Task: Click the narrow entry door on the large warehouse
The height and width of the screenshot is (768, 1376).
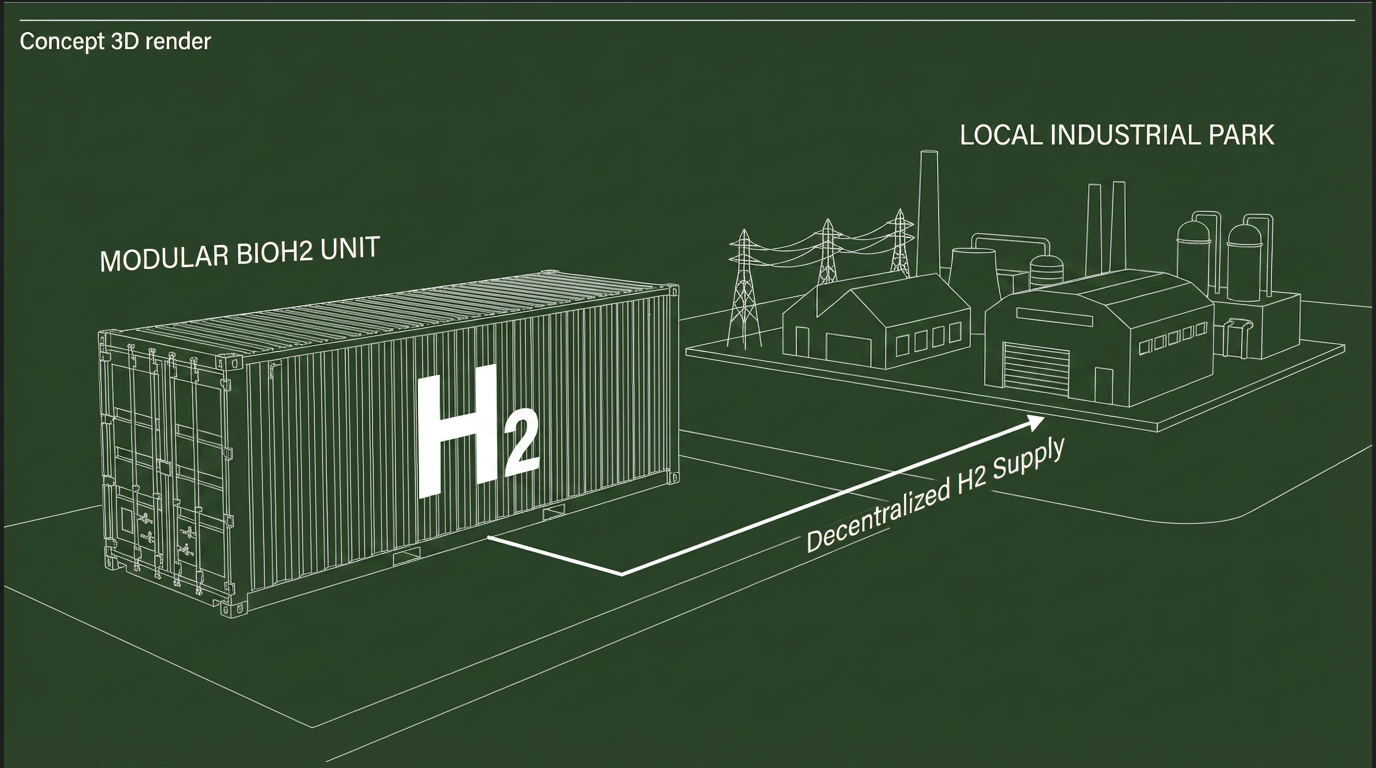Action: point(1102,384)
